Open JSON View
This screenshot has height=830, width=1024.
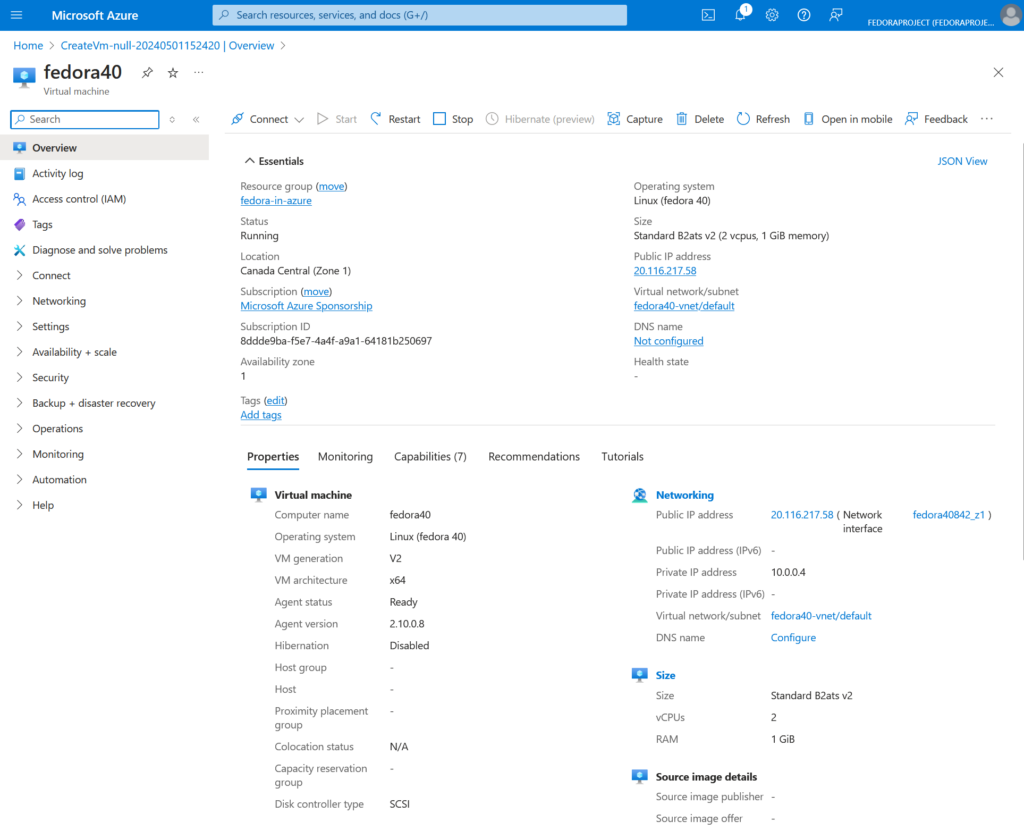tap(962, 161)
